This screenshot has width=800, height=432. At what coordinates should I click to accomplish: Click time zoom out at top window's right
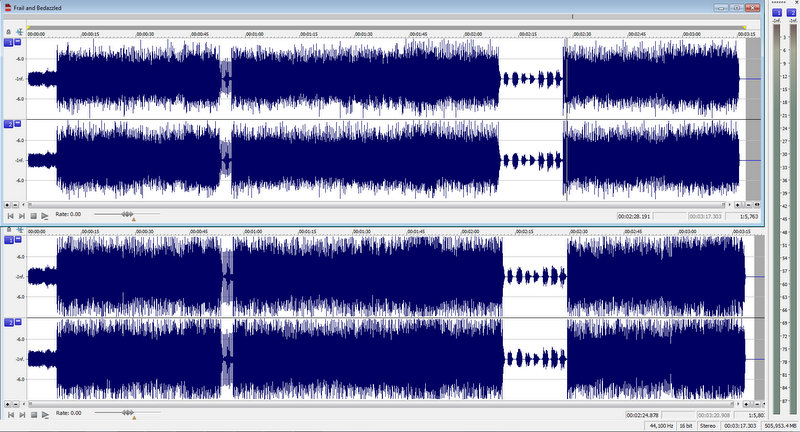(x=748, y=205)
